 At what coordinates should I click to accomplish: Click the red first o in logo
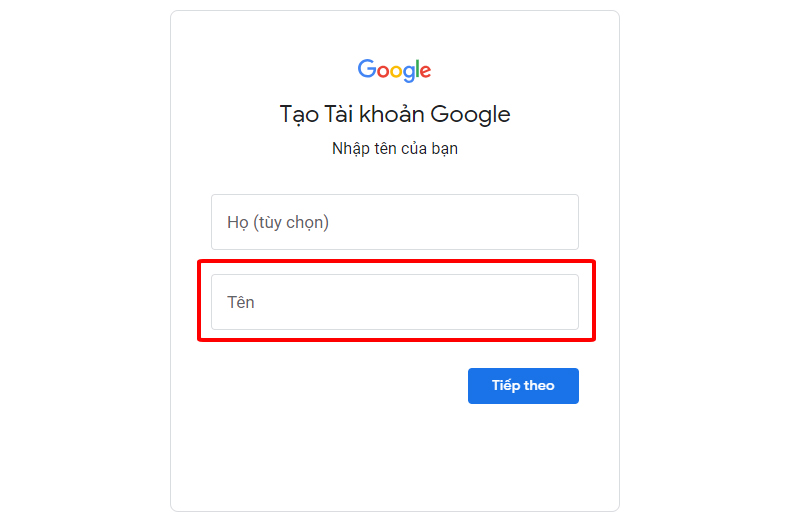tap(383, 71)
